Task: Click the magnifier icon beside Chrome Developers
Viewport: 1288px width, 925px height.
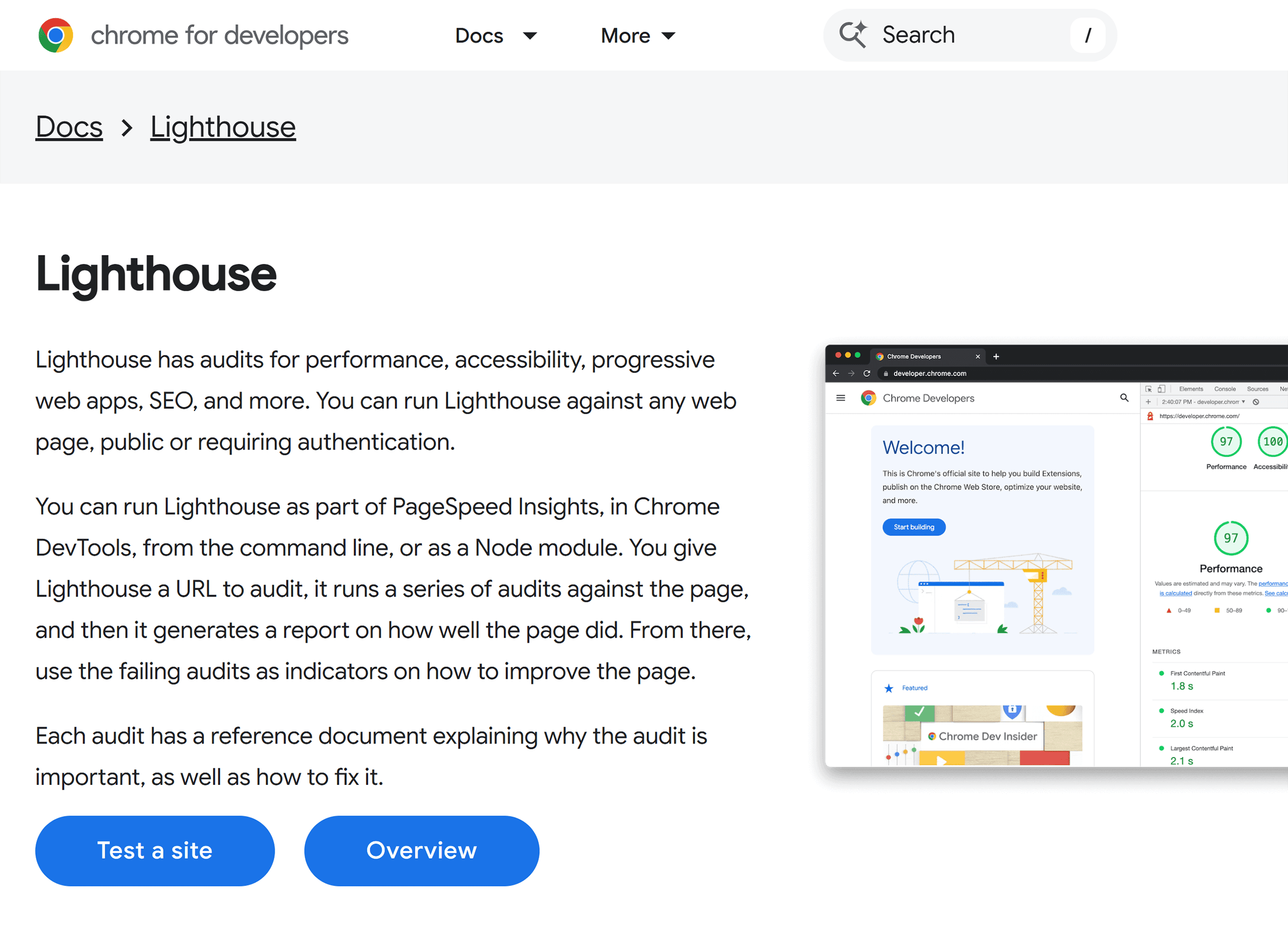Action: (x=1124, y=398)
